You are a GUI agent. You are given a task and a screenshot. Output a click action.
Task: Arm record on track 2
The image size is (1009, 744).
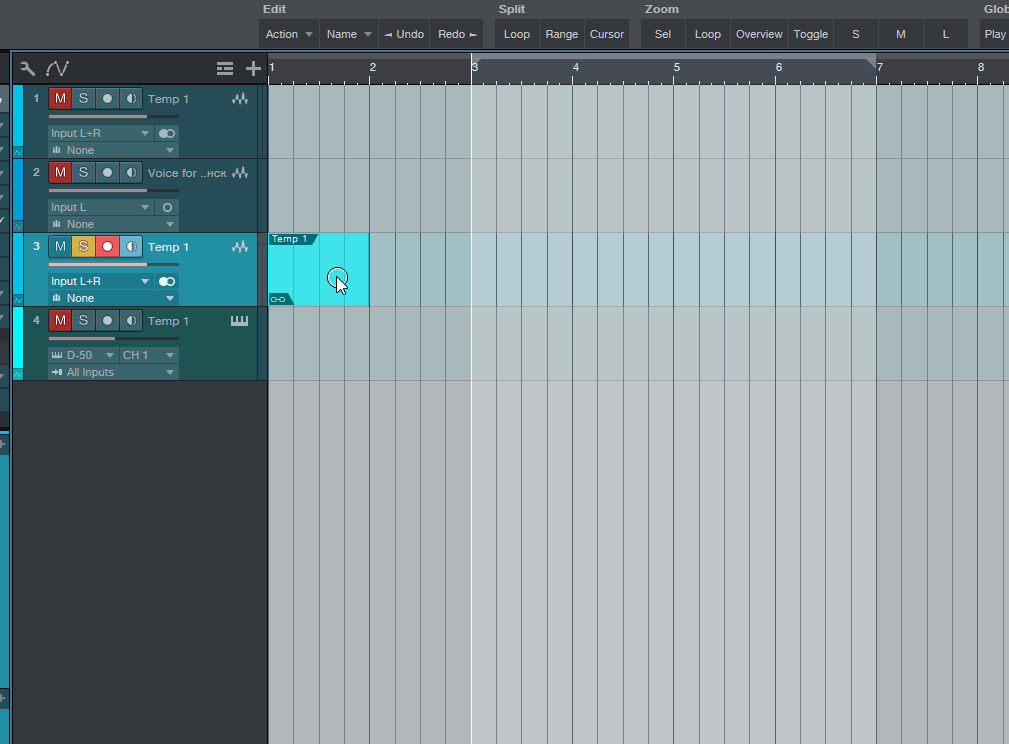coord(107,172)
